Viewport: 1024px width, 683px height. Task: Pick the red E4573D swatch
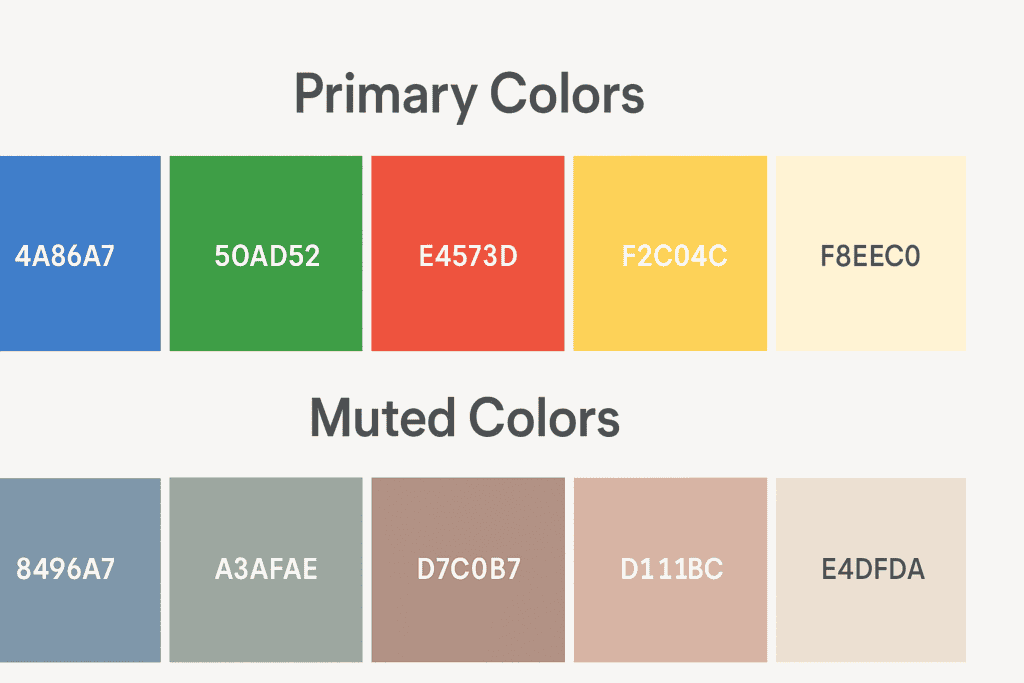coord(468,253)
